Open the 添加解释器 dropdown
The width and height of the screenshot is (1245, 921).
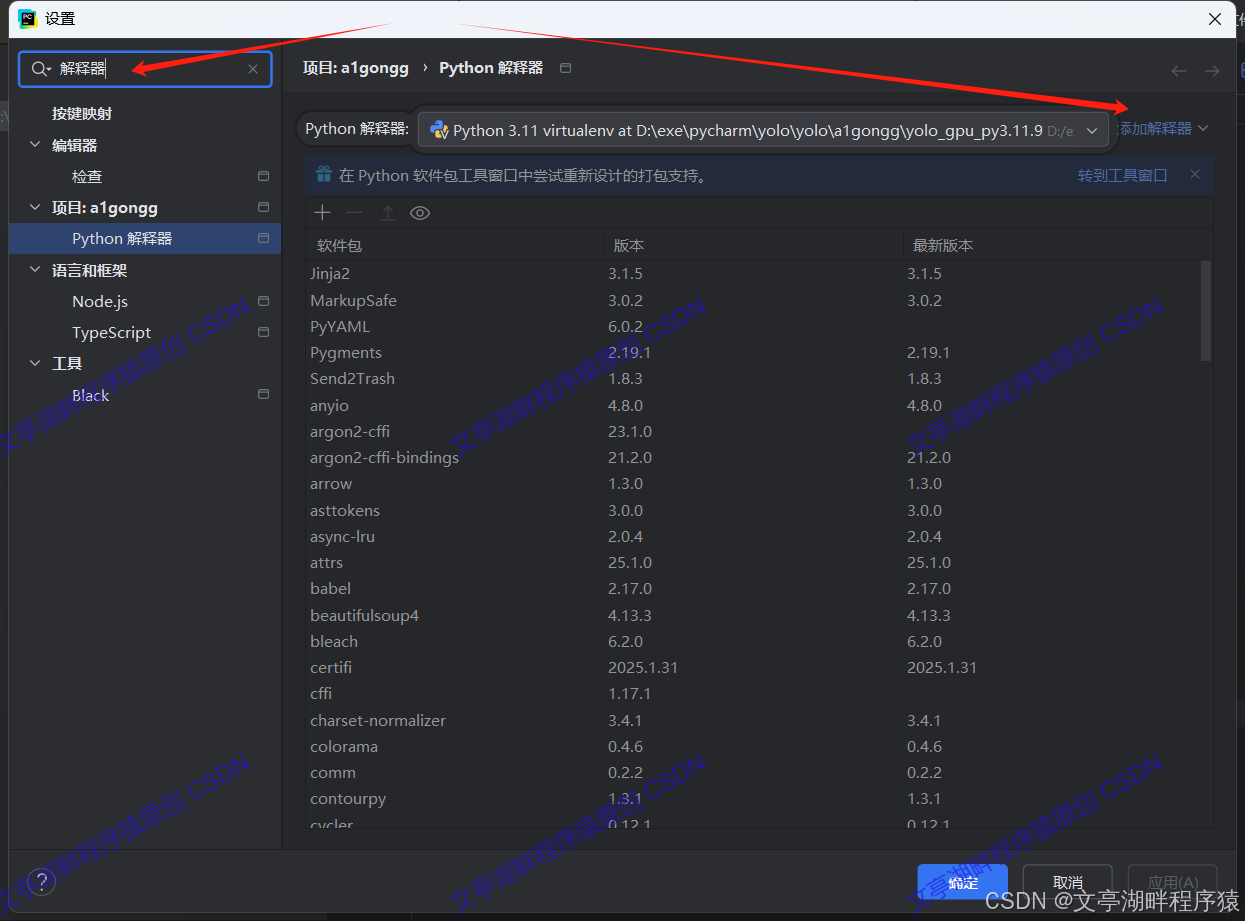(x=1164, y=128)
